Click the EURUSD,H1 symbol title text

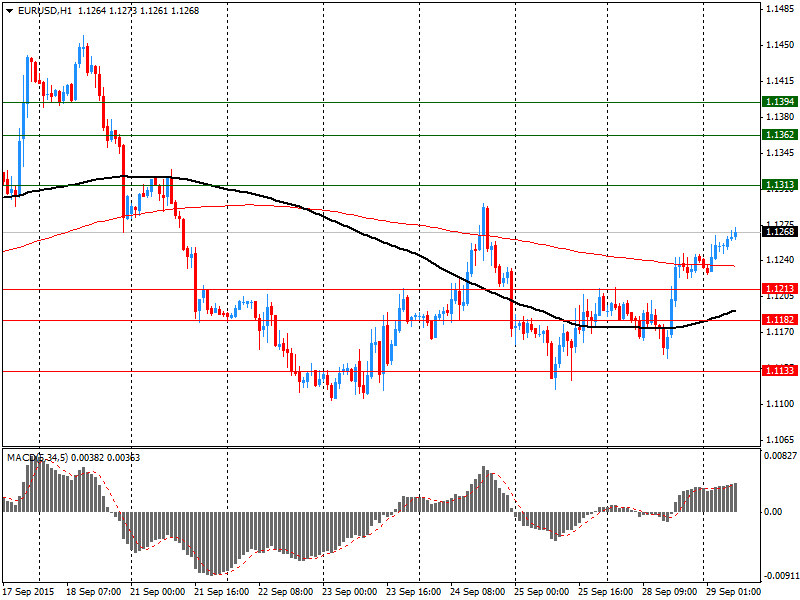point(45,11)
